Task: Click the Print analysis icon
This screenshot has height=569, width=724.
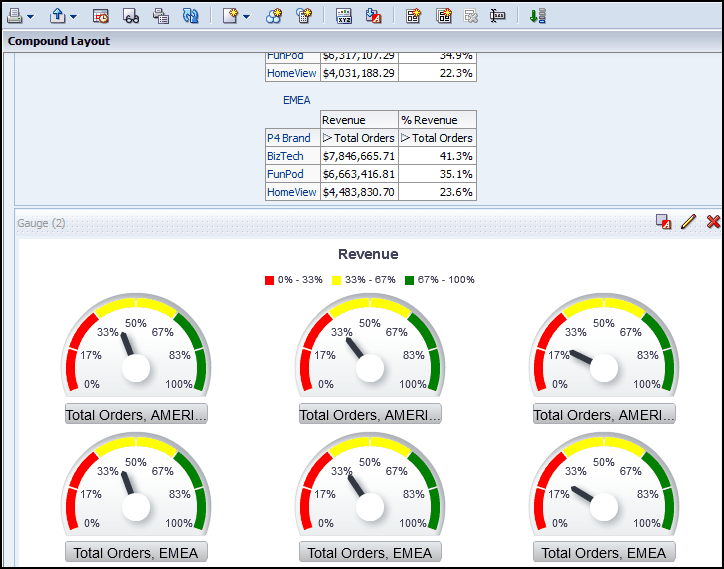Action: 15,16
